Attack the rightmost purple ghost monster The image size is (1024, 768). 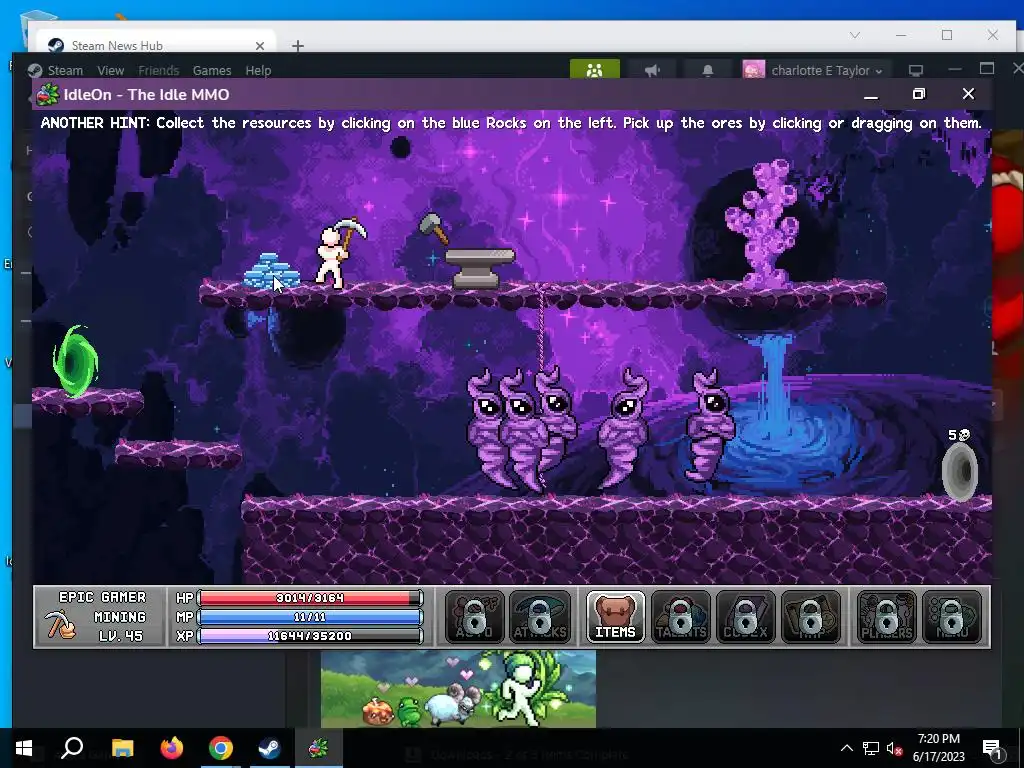(710, 424)
